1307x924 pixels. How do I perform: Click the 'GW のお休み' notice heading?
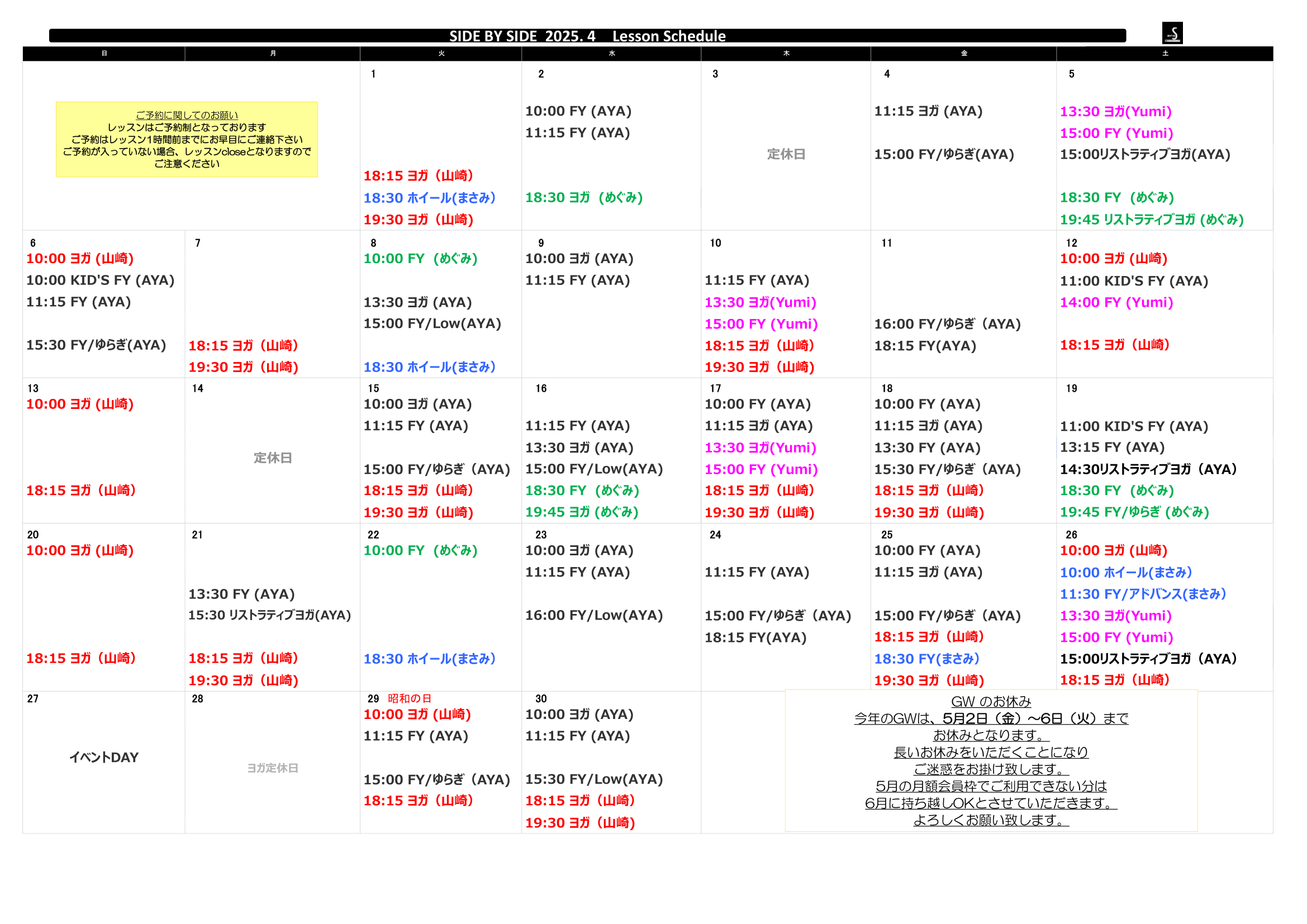(991, 702)
